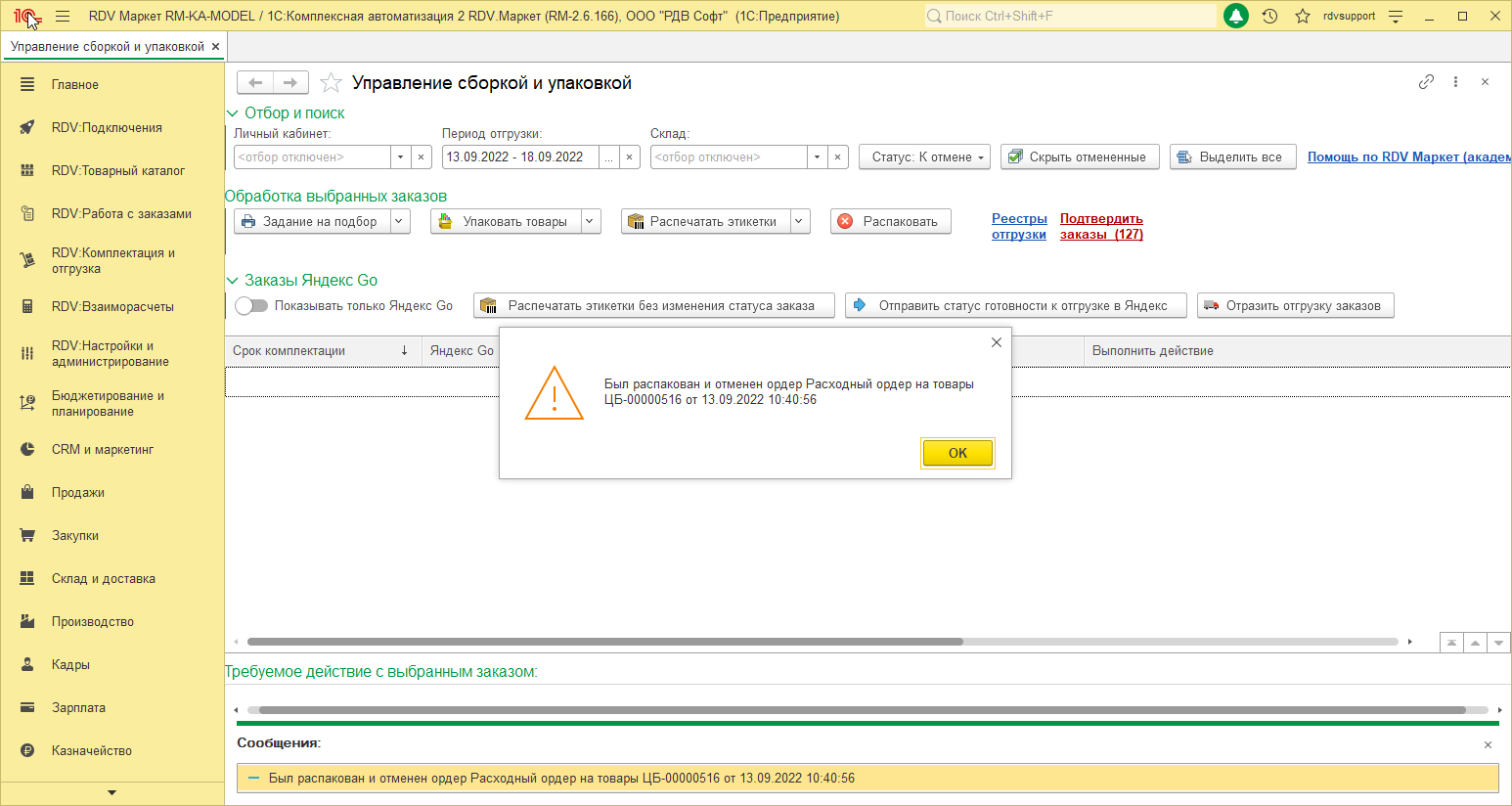Collapse the Заказы Яндекс Go group
The width and height of the screenshot is (1512, 806).
pos(233,281)
